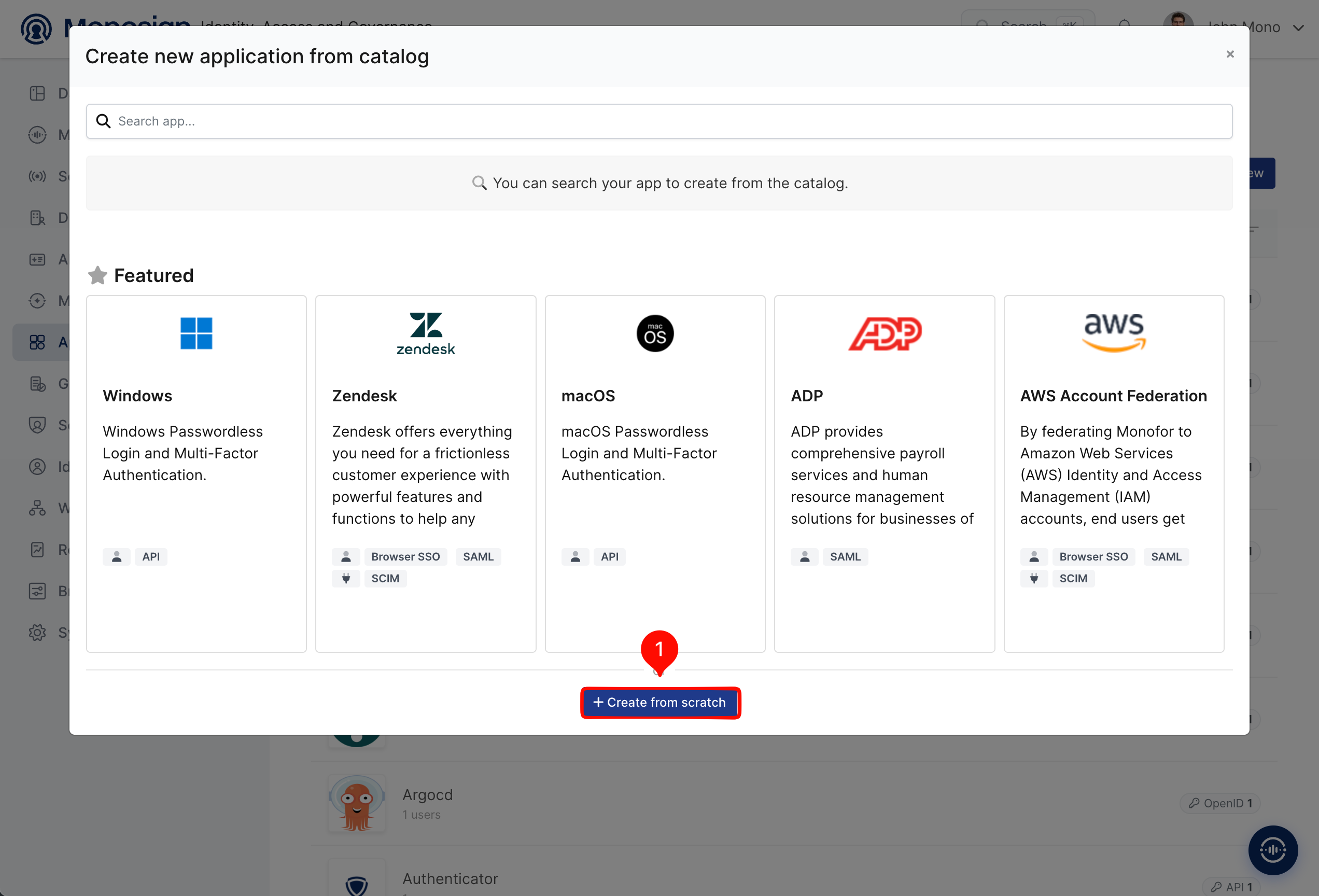This screenshot has height=896, width=1319.
Task: Click the SCIM tag on Zendesk card
Action: pos(385,578)
